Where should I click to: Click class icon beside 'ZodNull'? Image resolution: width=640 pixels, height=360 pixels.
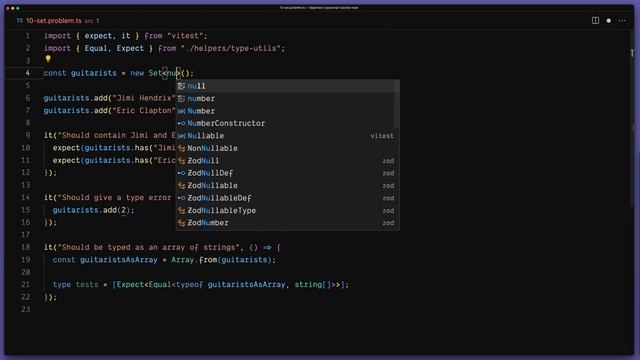(182, 161)
